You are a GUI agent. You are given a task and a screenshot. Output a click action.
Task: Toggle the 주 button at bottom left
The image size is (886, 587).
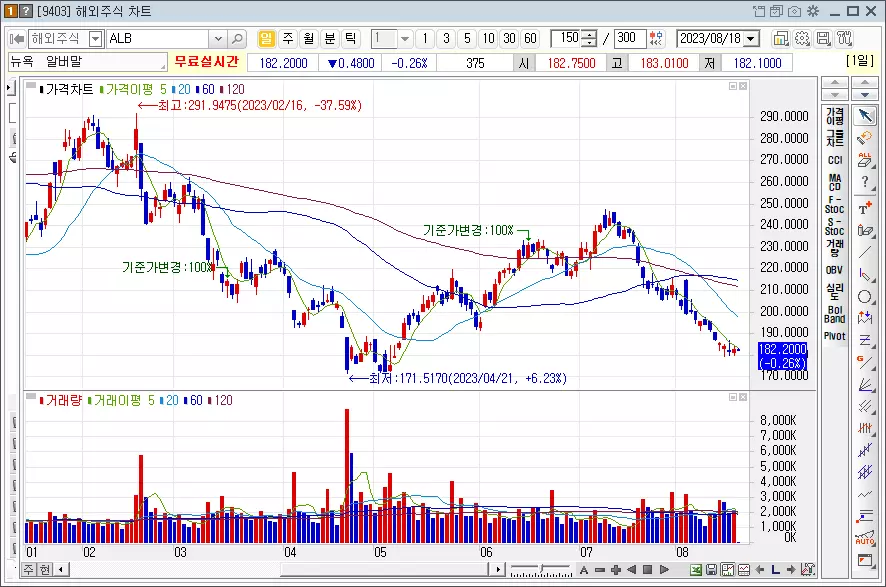click(x=29, y=569)
